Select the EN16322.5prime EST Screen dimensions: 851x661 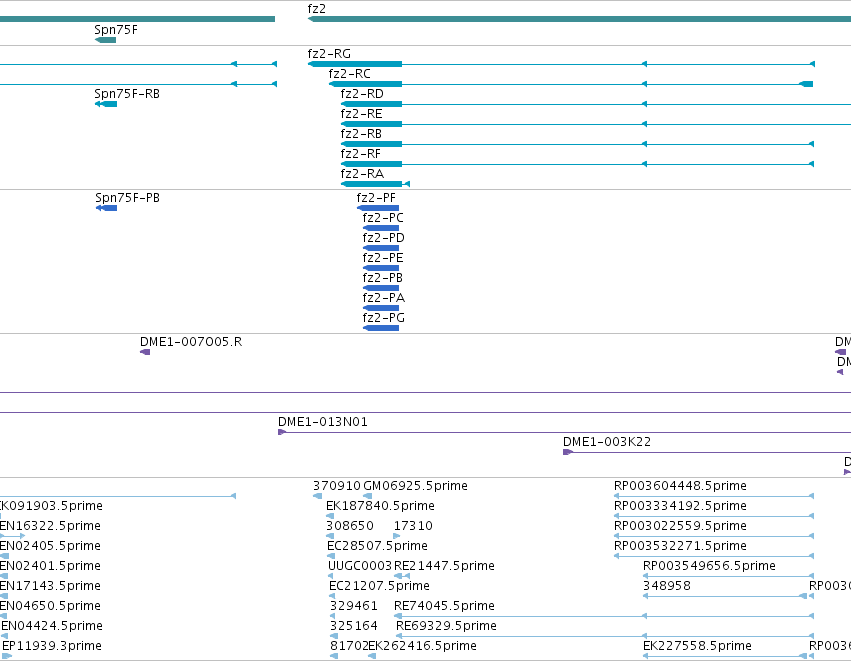pyautogui.click(x=12, y=536)
